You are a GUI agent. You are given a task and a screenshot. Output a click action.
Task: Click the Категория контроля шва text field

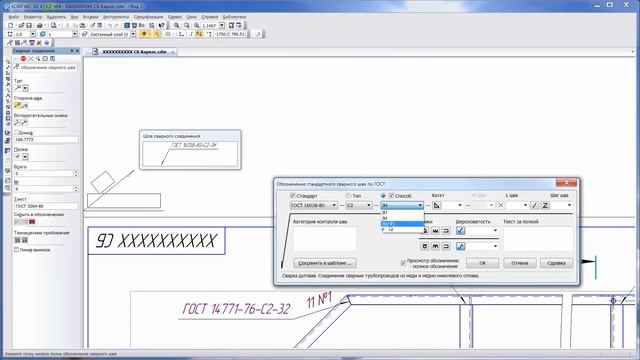324,239
